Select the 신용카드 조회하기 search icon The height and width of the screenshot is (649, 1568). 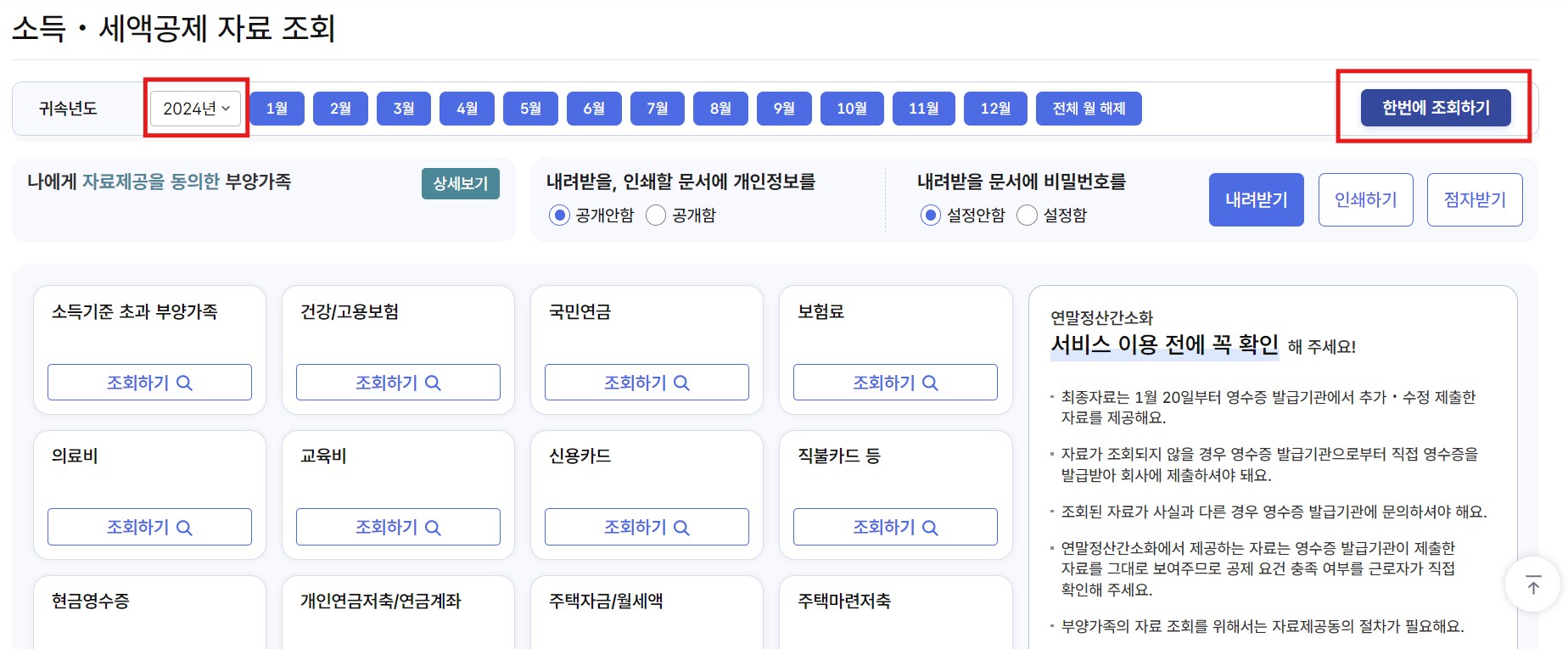point(680,526)
